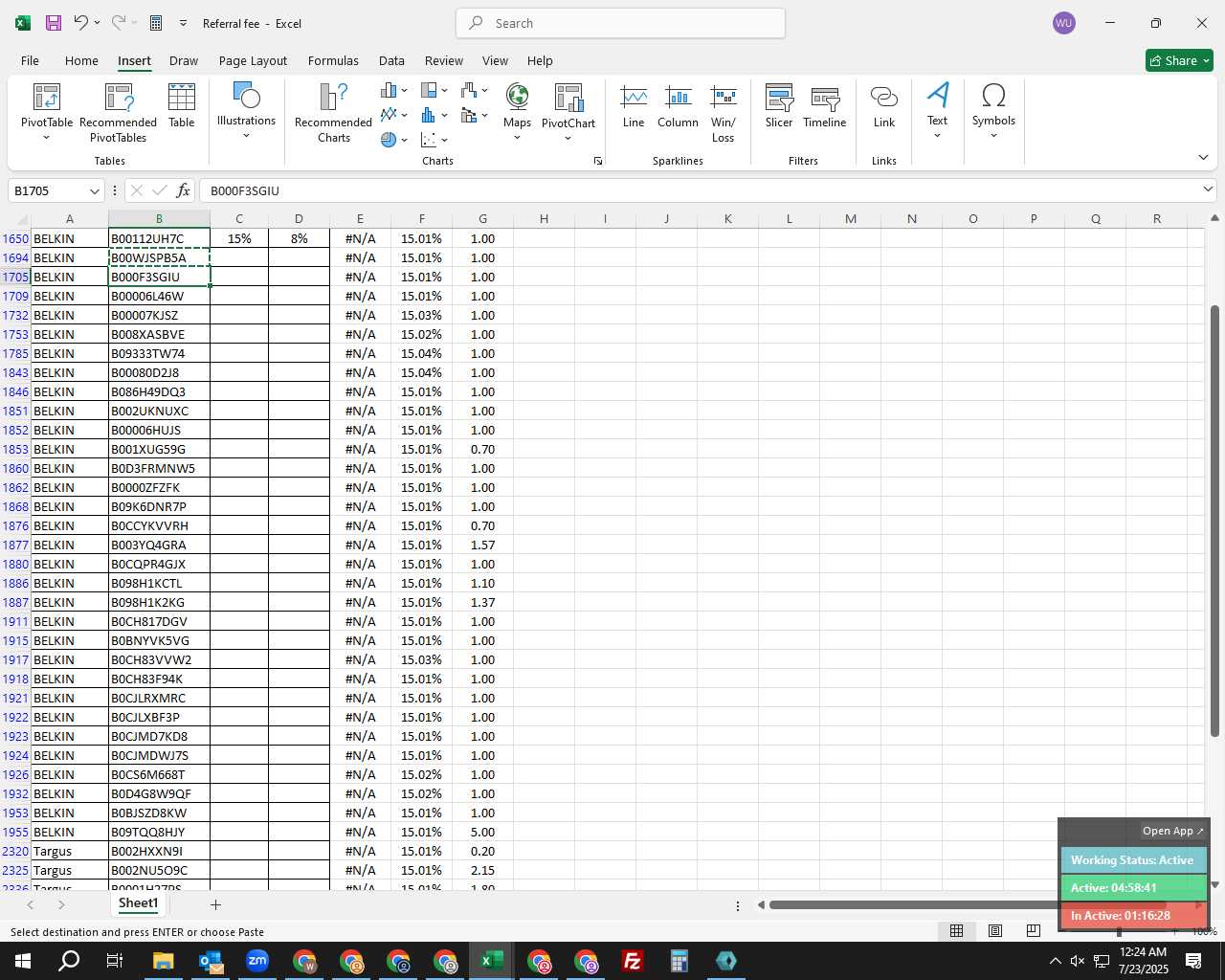
Task: Switch to the Review tab
Action: tap(444, 60)
